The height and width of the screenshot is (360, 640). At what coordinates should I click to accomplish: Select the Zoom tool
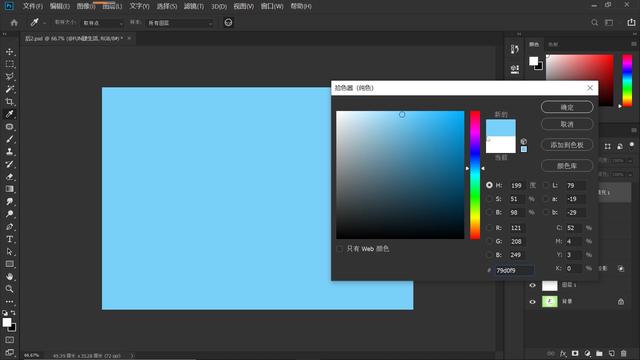[9, 289]
